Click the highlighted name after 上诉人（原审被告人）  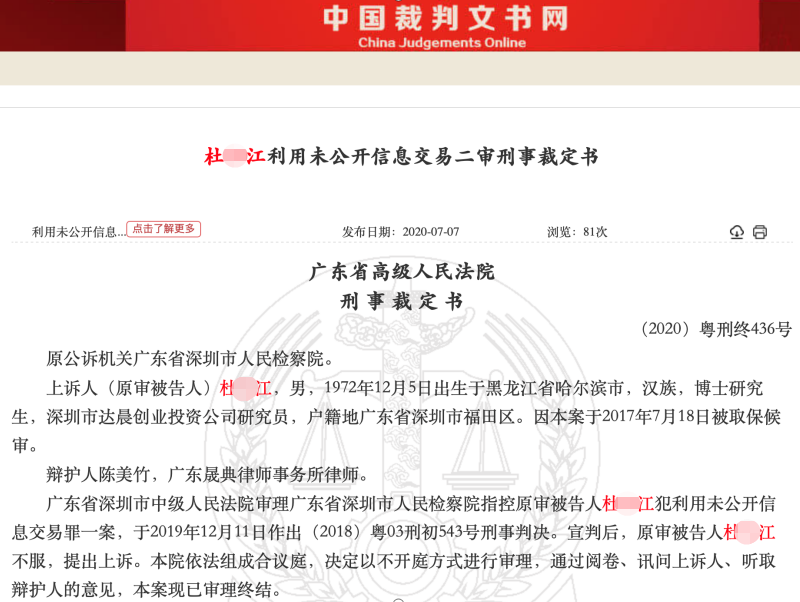245,388
